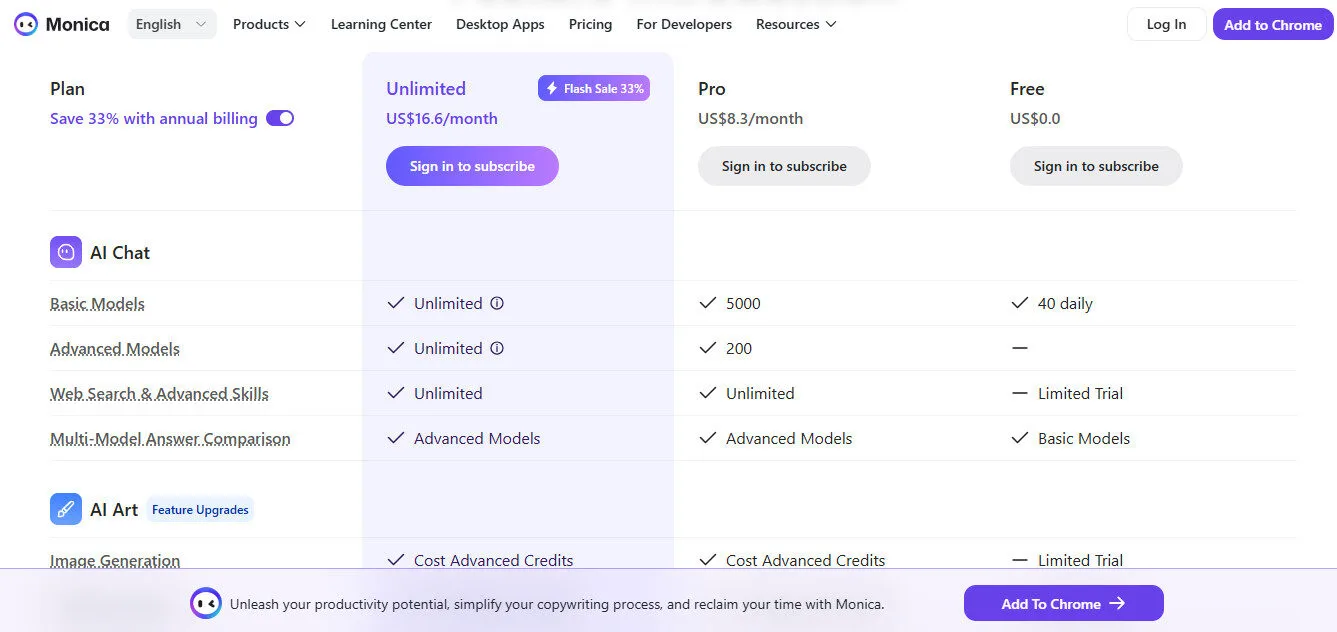This screenshot has width=1337, height=632.
Task: Expand the Resources dropdown menu
Action: coord(795,24)
